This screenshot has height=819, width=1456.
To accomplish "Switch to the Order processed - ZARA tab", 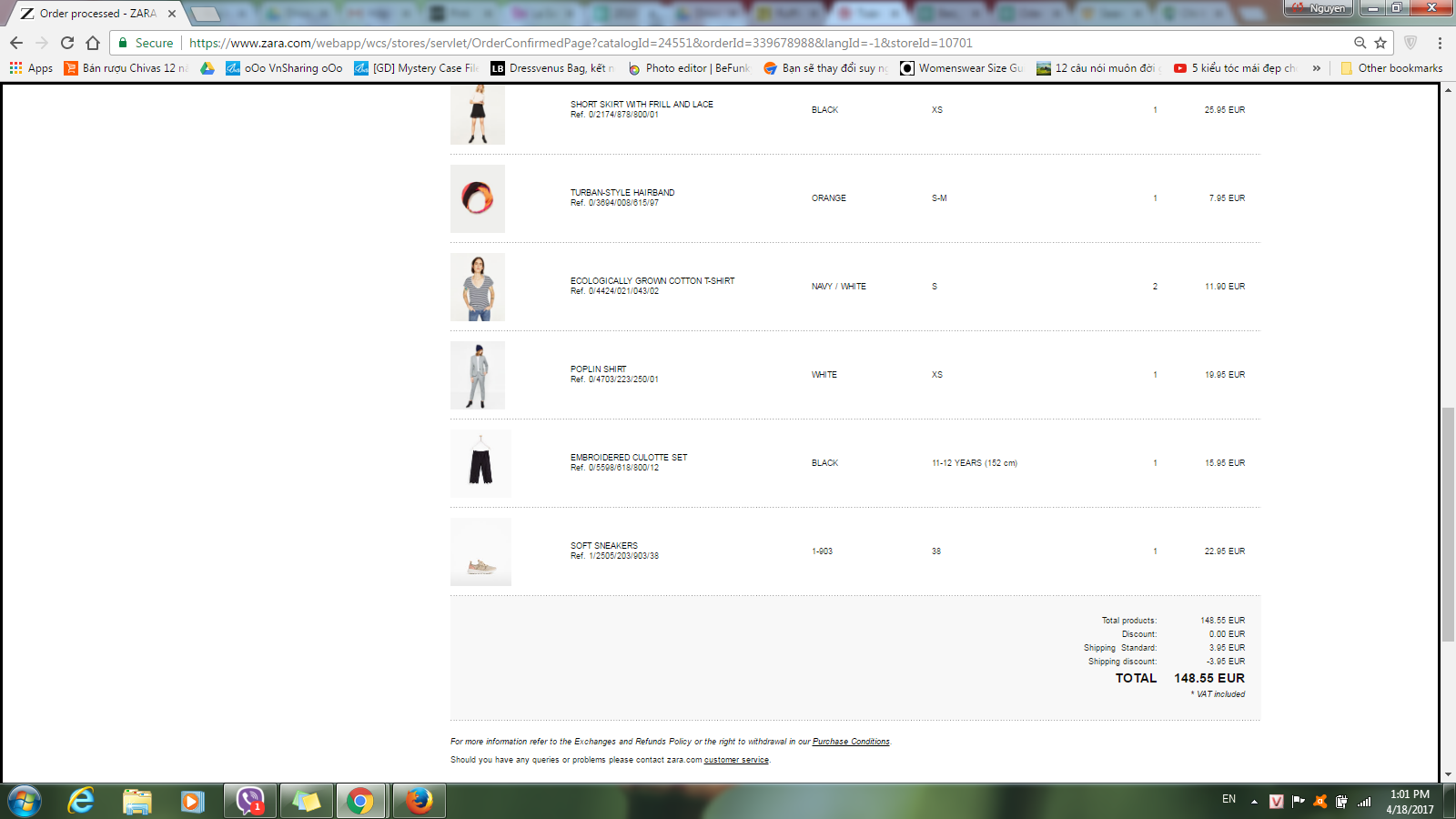I will (x=97, y=14).
